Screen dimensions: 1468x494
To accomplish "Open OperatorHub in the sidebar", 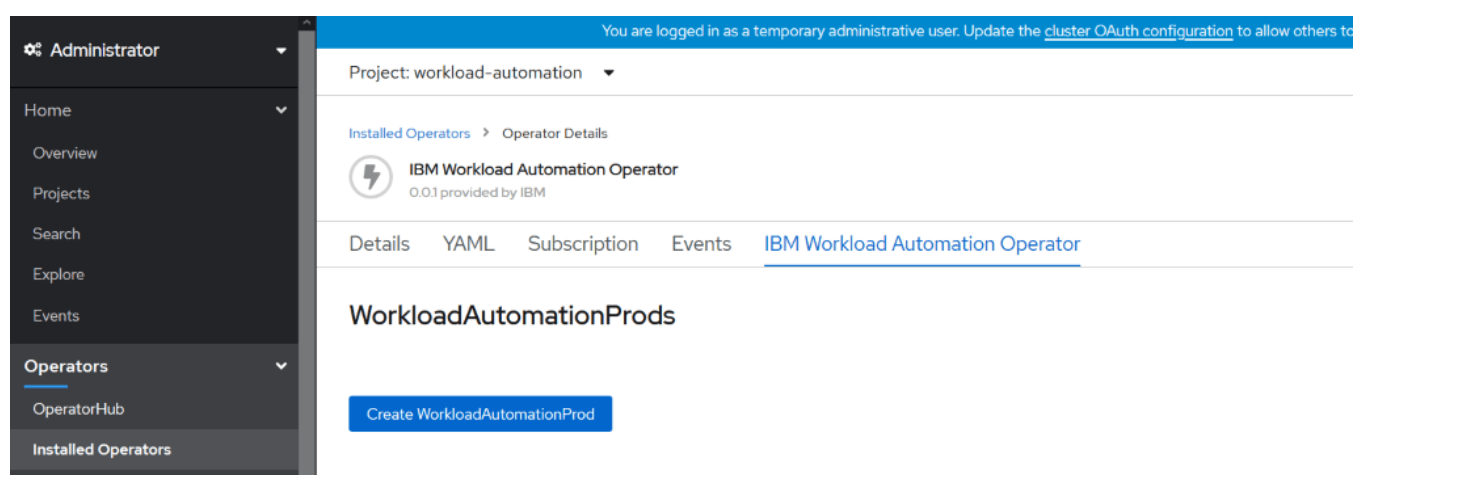I will [78, 409].
